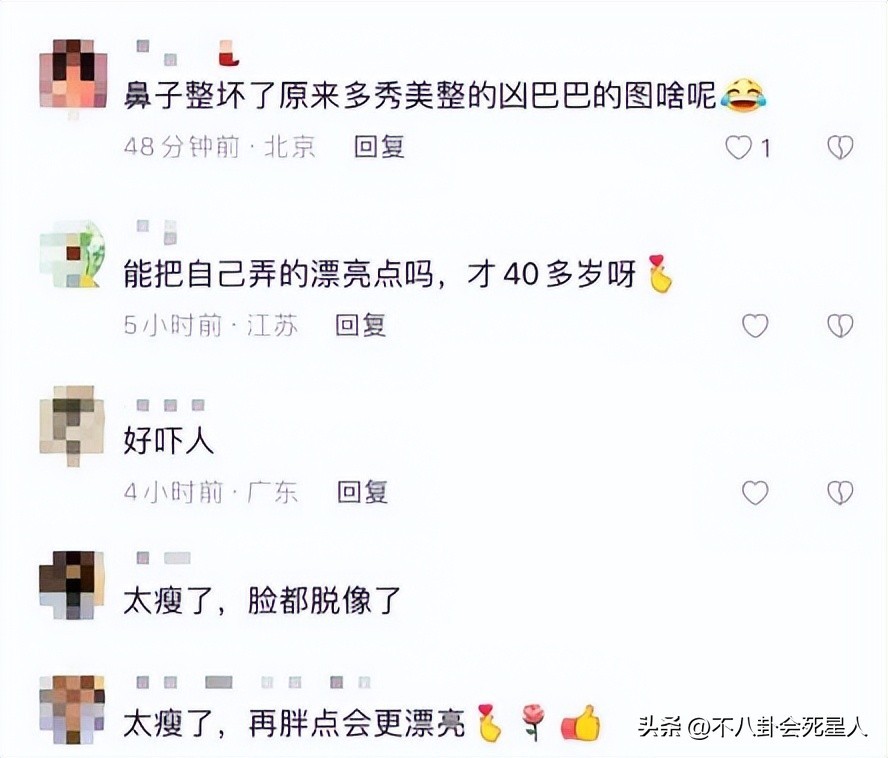Open avatar of 能把自己弄的漂亮点 commenter
This screenshot has height=758, width=888.
click(x=73, y=254)
